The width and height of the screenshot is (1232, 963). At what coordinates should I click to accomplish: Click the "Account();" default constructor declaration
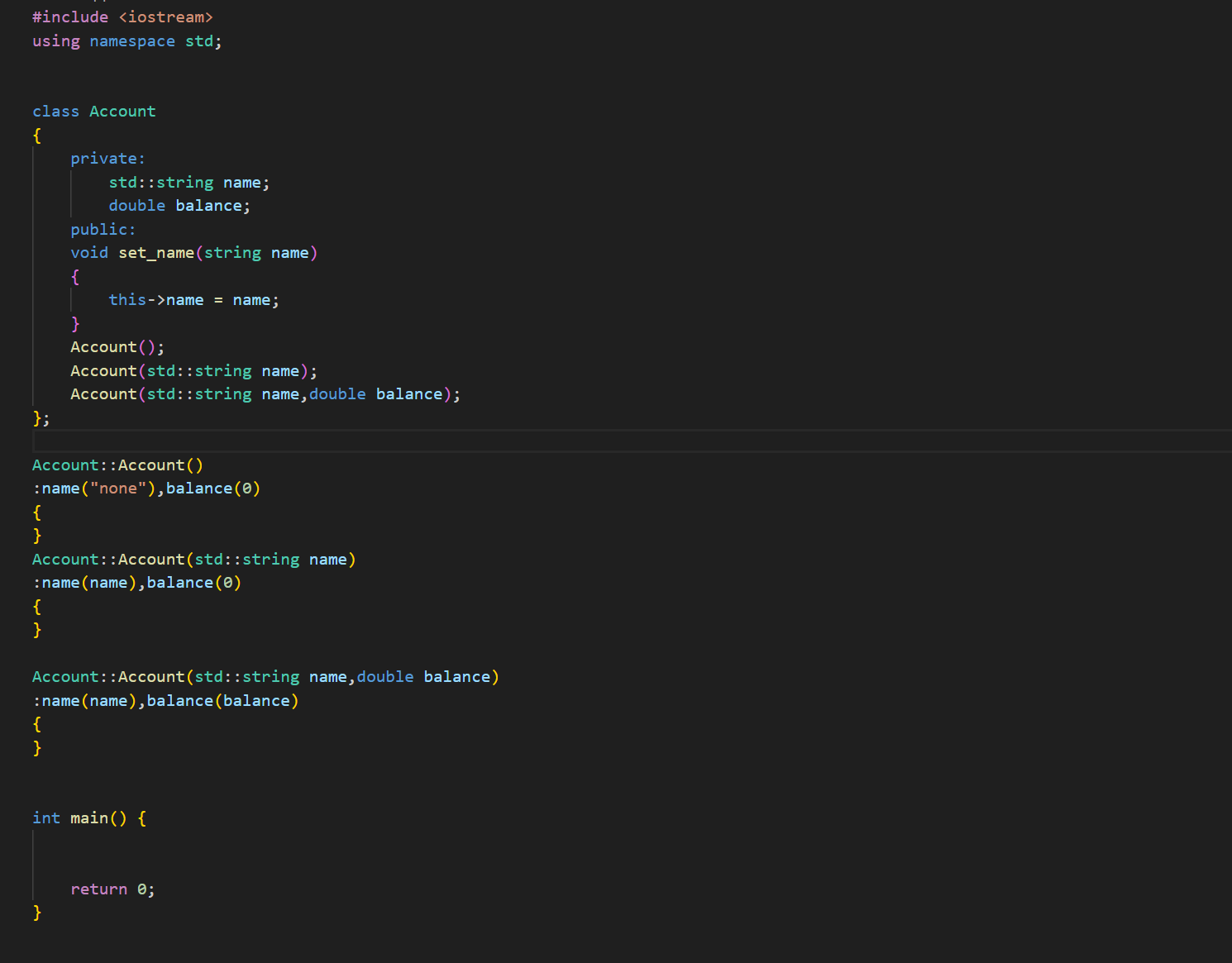pyautogui.click(x=117, y=347)
